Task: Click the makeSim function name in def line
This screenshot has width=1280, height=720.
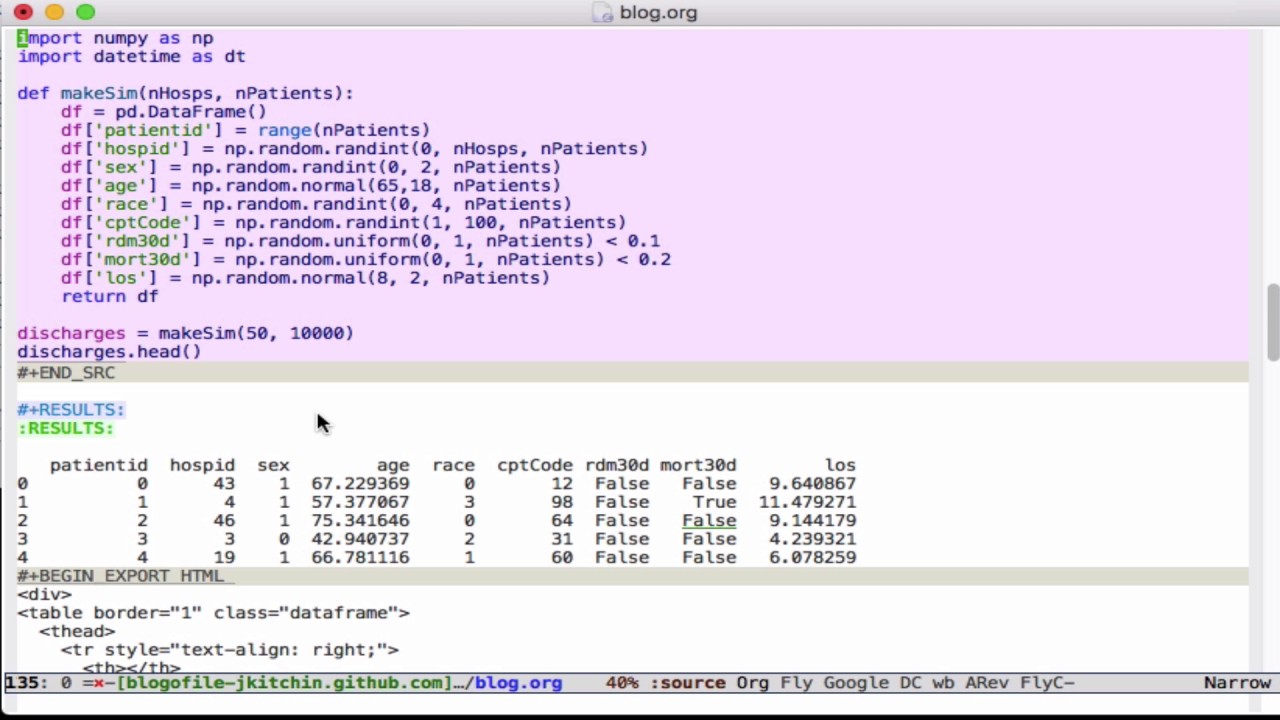Action: pos(99,93)
